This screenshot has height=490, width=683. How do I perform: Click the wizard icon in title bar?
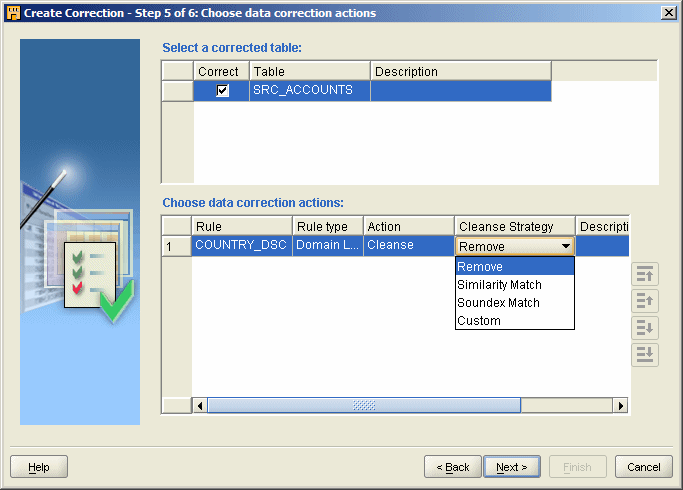pos(14,13)
